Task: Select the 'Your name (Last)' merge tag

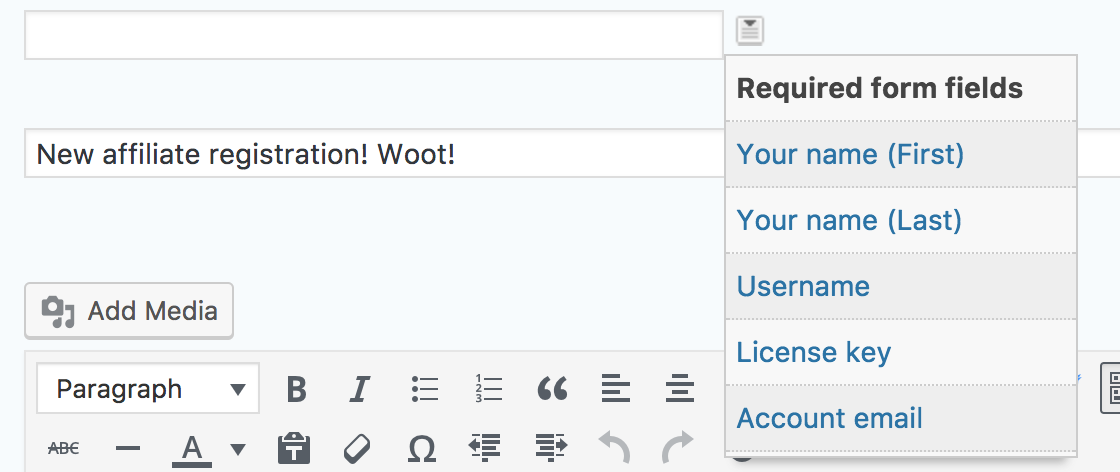Action: [901, 220]
